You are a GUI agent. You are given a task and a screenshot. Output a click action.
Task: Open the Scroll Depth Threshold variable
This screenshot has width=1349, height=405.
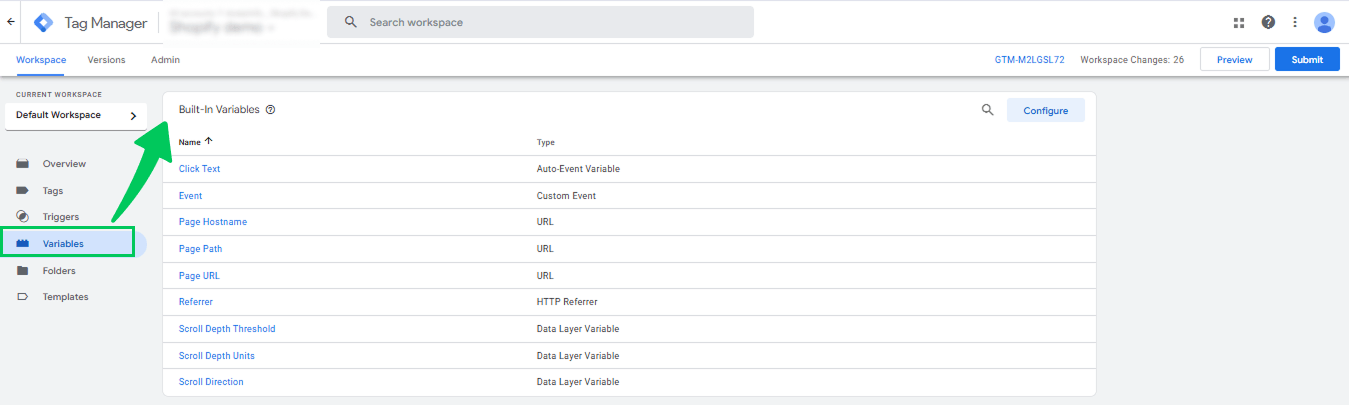tap(227, 329)
